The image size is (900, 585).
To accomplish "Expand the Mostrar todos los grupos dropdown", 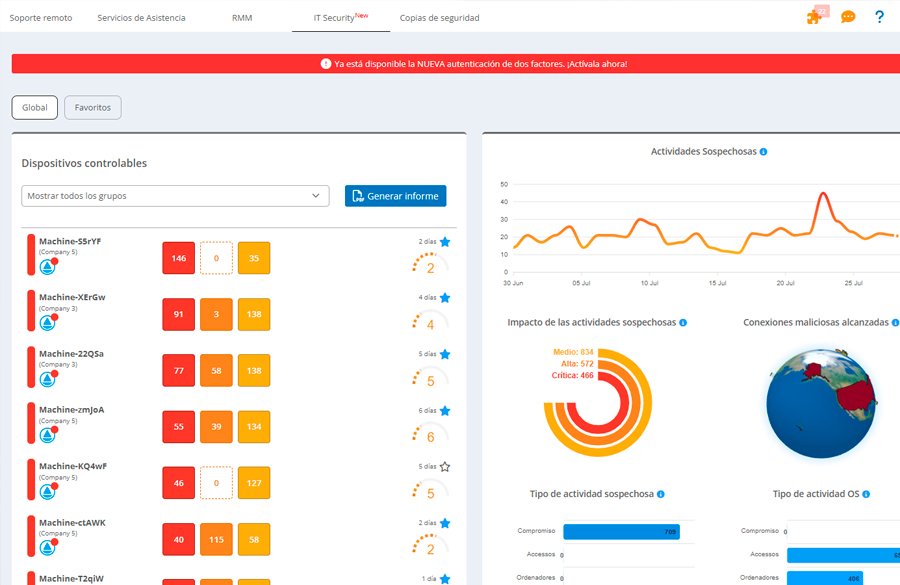I will click(175, 196).
